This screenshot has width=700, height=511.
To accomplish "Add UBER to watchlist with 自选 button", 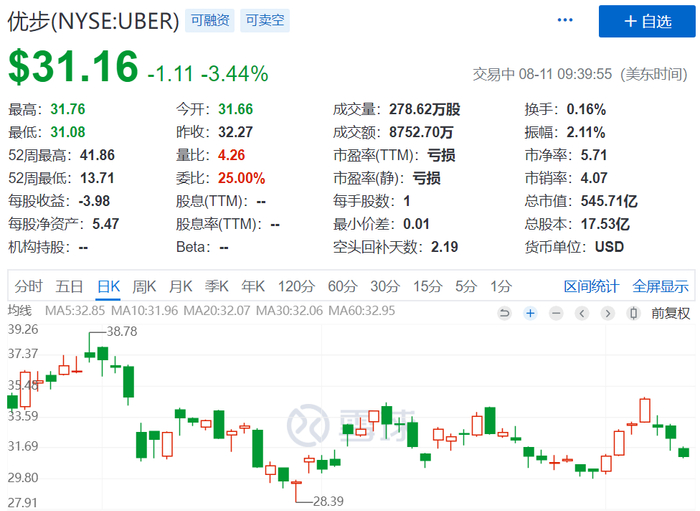I will coord(647,21).
